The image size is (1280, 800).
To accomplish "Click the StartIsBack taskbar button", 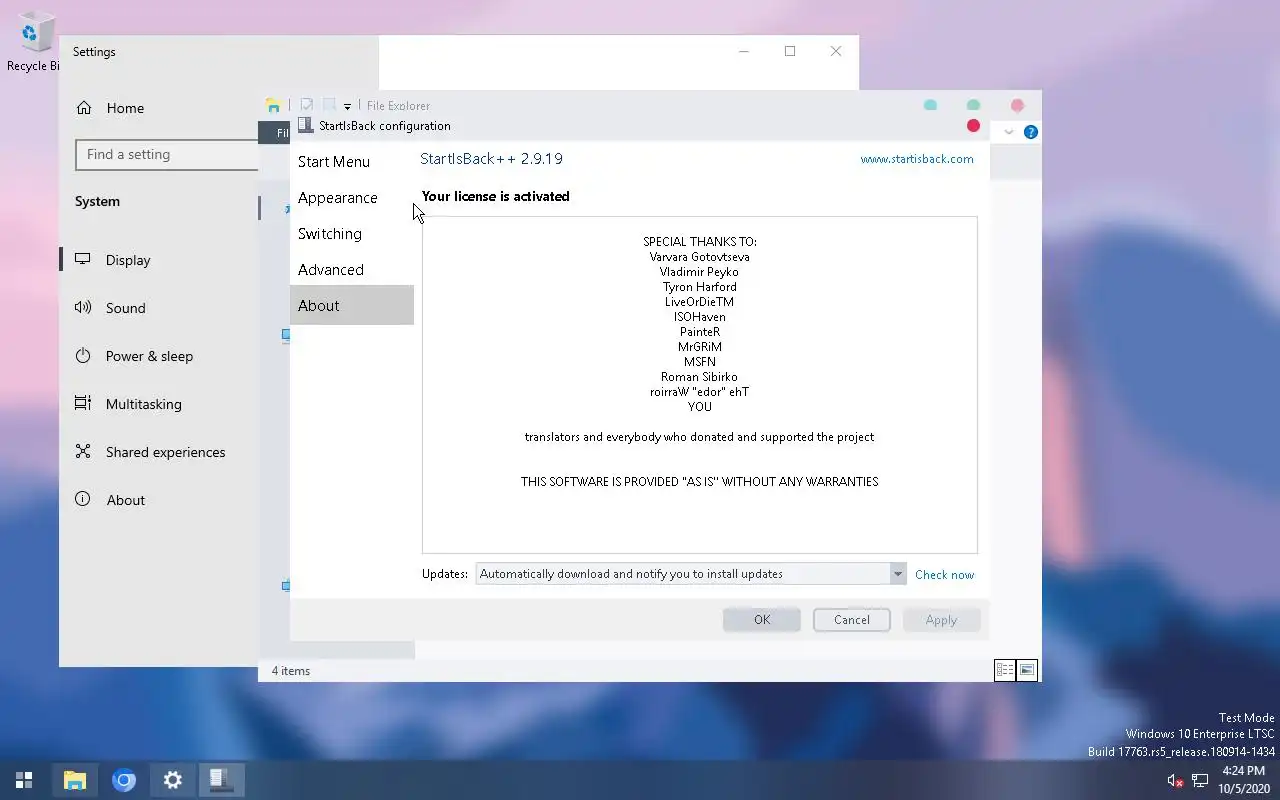I will 222,780.
